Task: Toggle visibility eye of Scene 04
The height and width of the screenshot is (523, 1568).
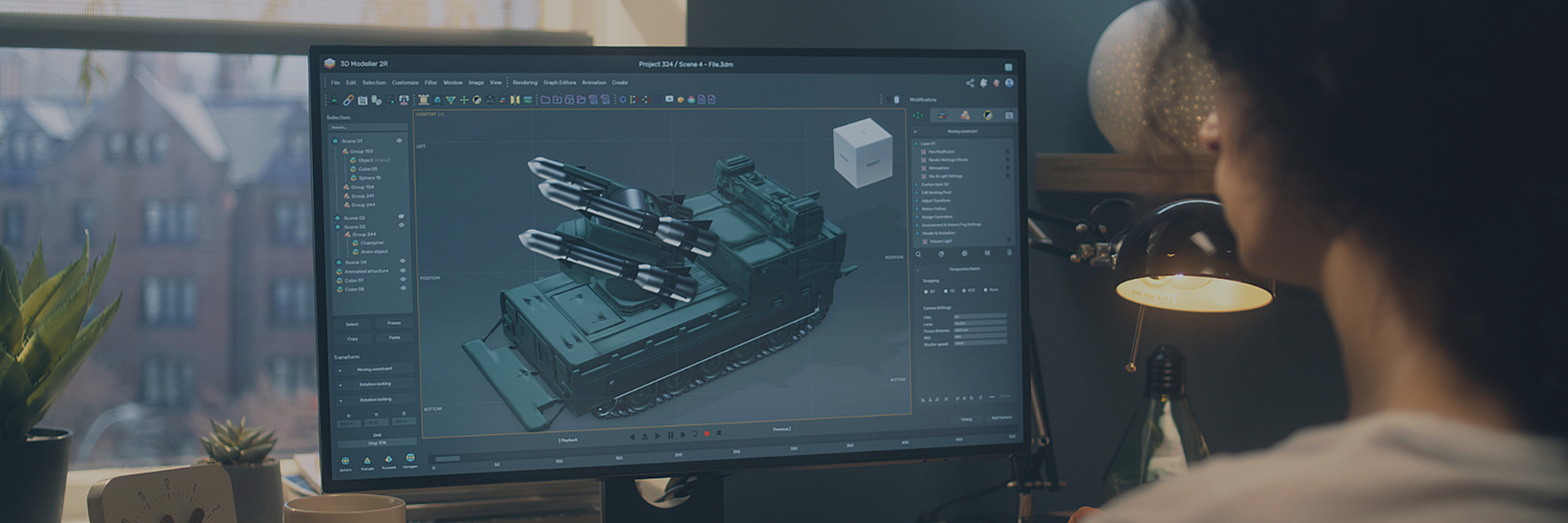Action: [403, 260]
